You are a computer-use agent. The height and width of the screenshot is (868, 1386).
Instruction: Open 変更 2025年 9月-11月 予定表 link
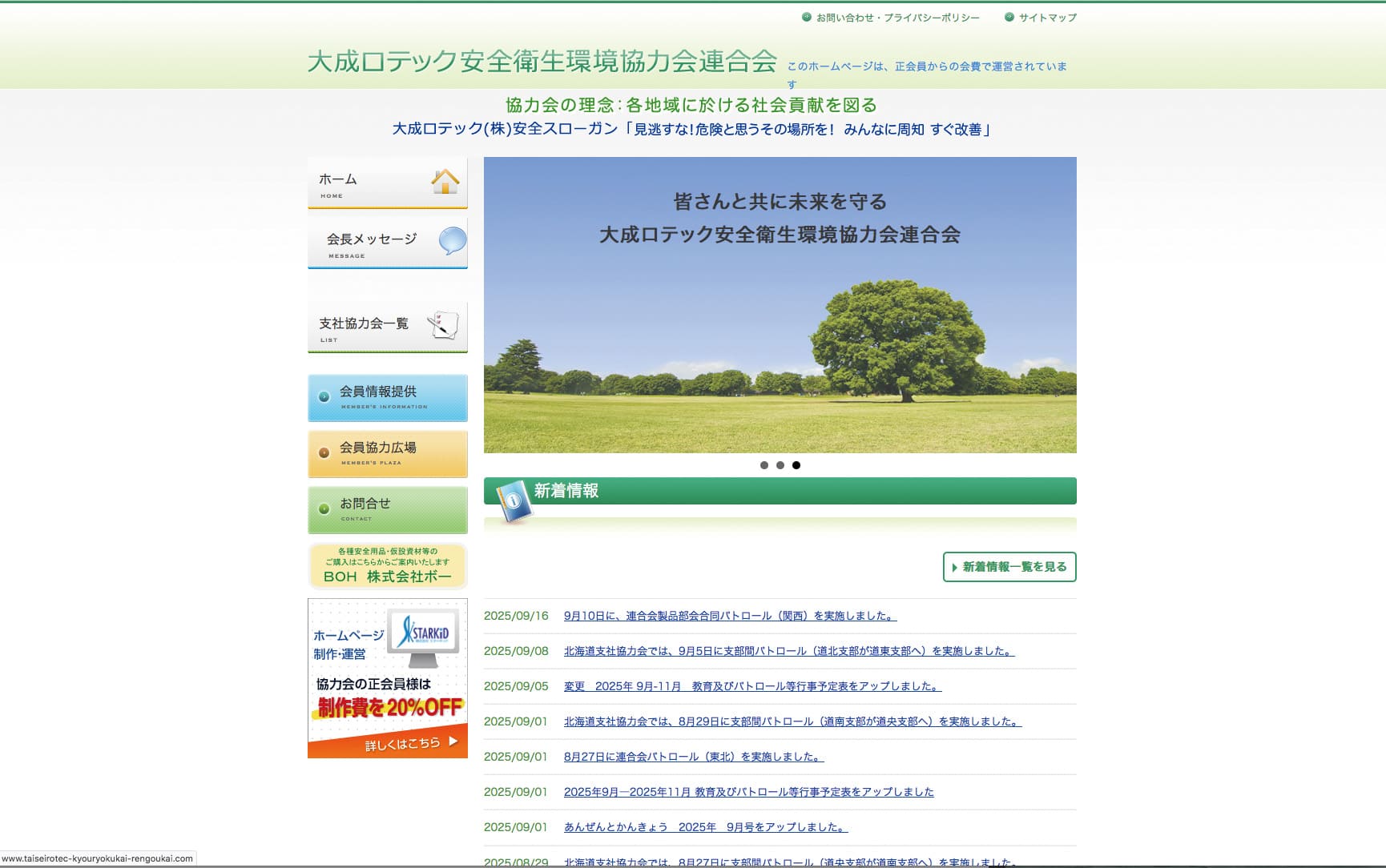753,686
